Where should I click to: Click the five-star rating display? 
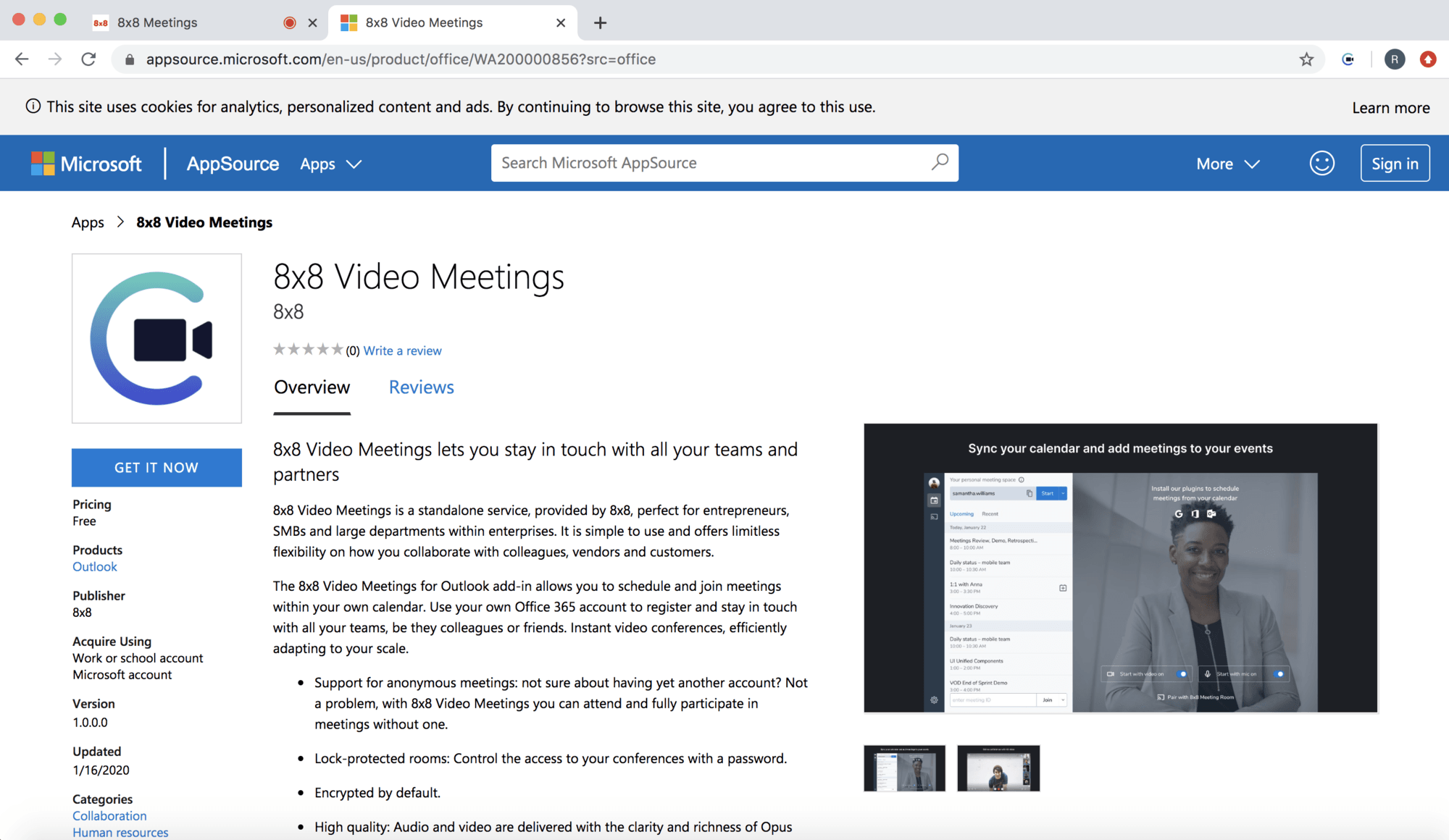coord(308,350)
